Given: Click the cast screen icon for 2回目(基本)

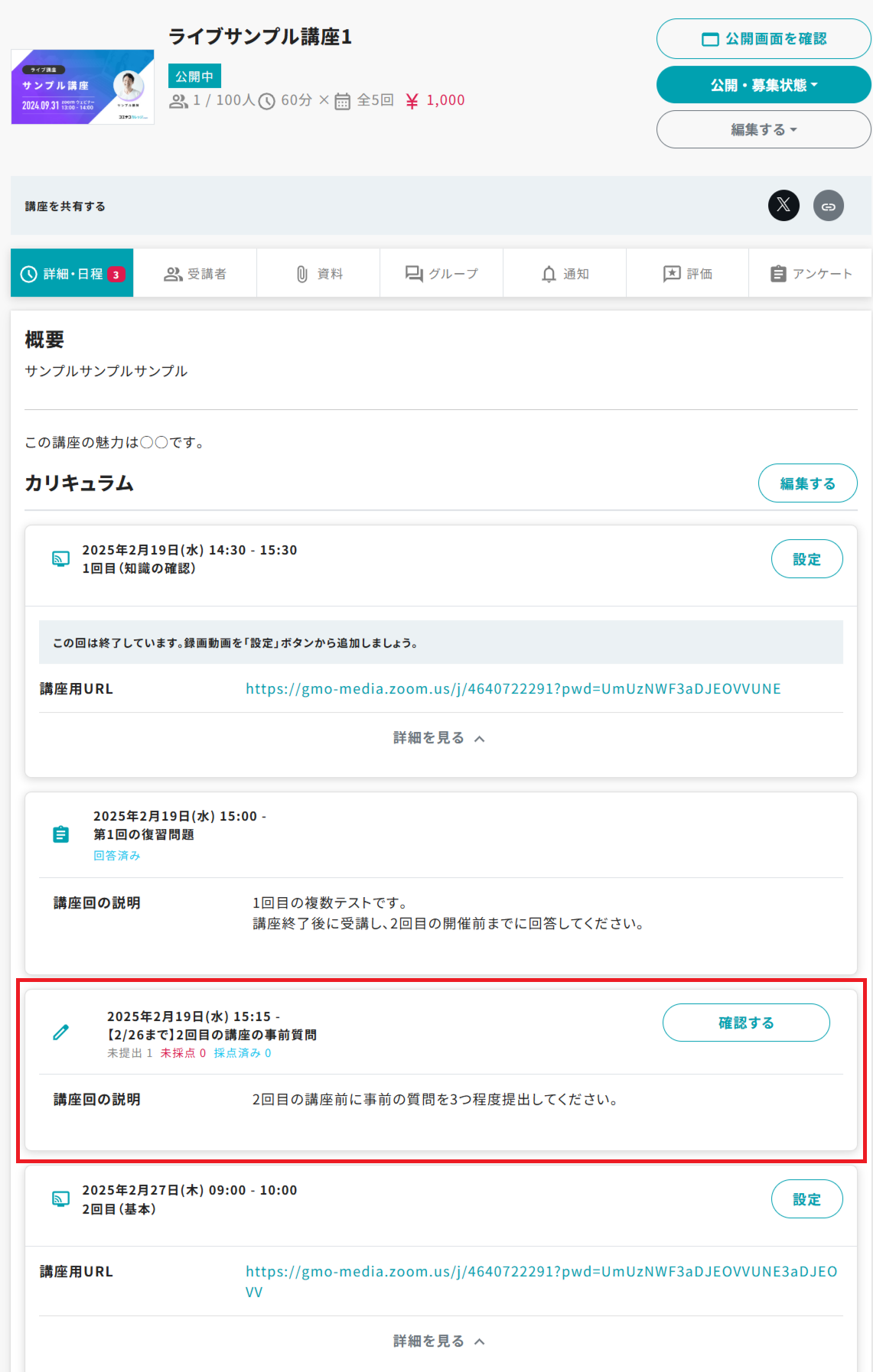Looking at the screenshot, I should click(x=60, y=1199).
